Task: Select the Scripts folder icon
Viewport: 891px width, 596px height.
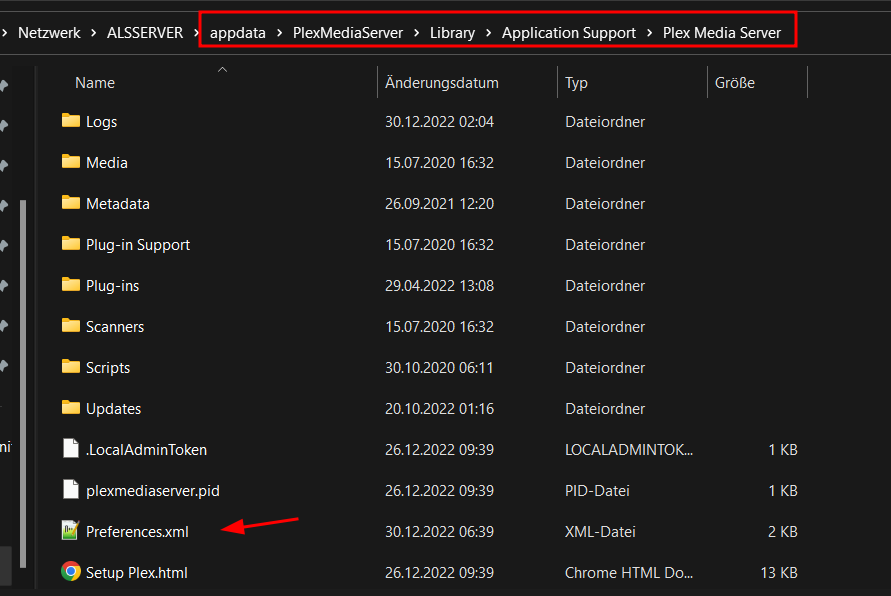Action: click(70, 366)
